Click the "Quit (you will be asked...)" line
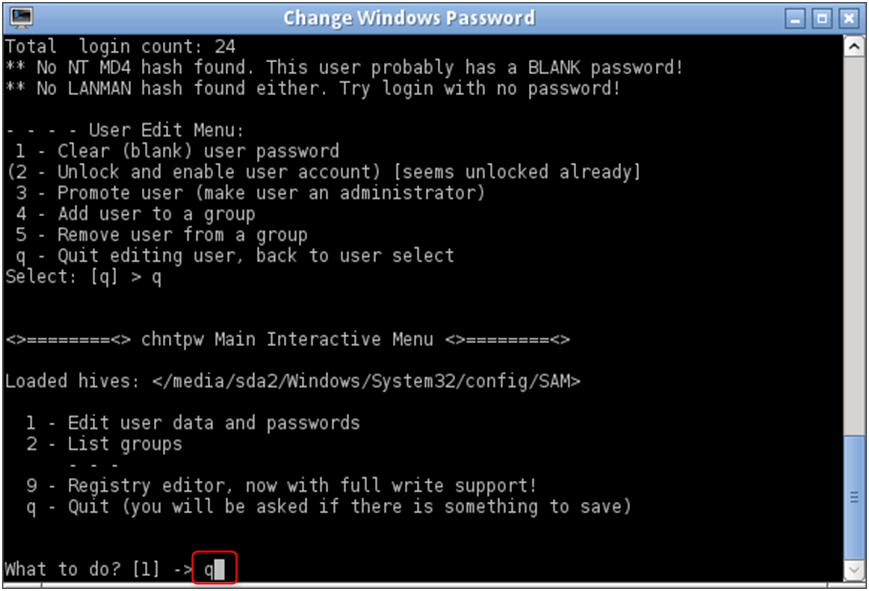 [x=349, y=507]
